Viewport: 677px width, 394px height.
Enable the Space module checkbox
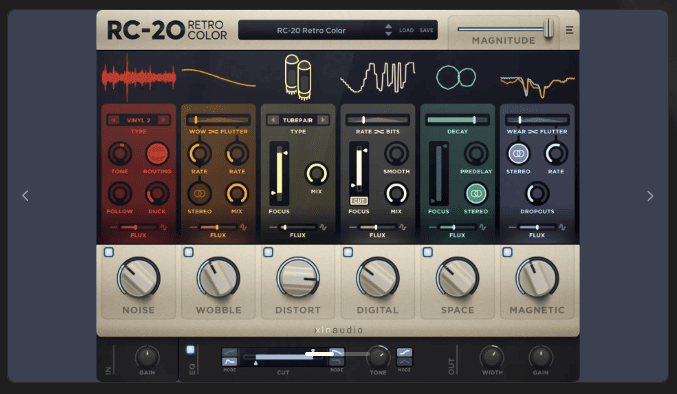pyautogui.click(x=427, y=252)
